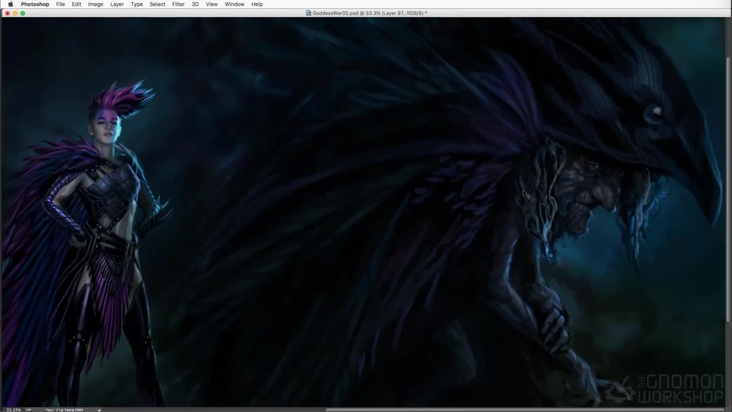Click the 33.33% zoom level field

14,410
